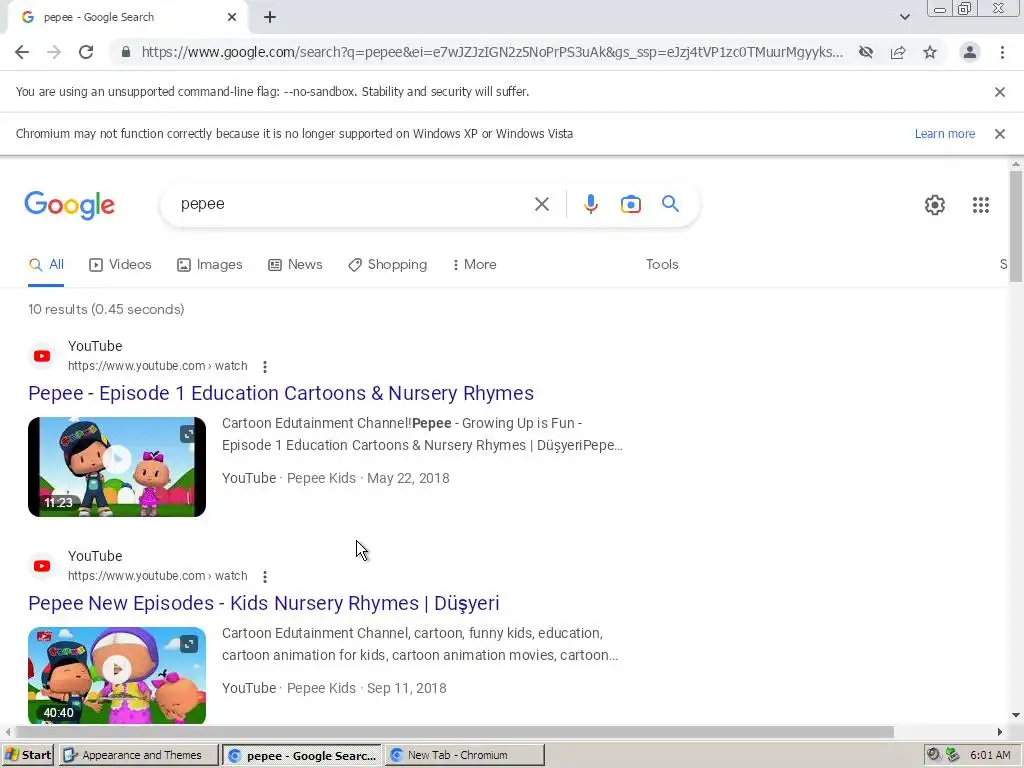The height and width of the screenshot is (768, 1024).
Task: Reload the current page
Action: click(x=86, y=52)
